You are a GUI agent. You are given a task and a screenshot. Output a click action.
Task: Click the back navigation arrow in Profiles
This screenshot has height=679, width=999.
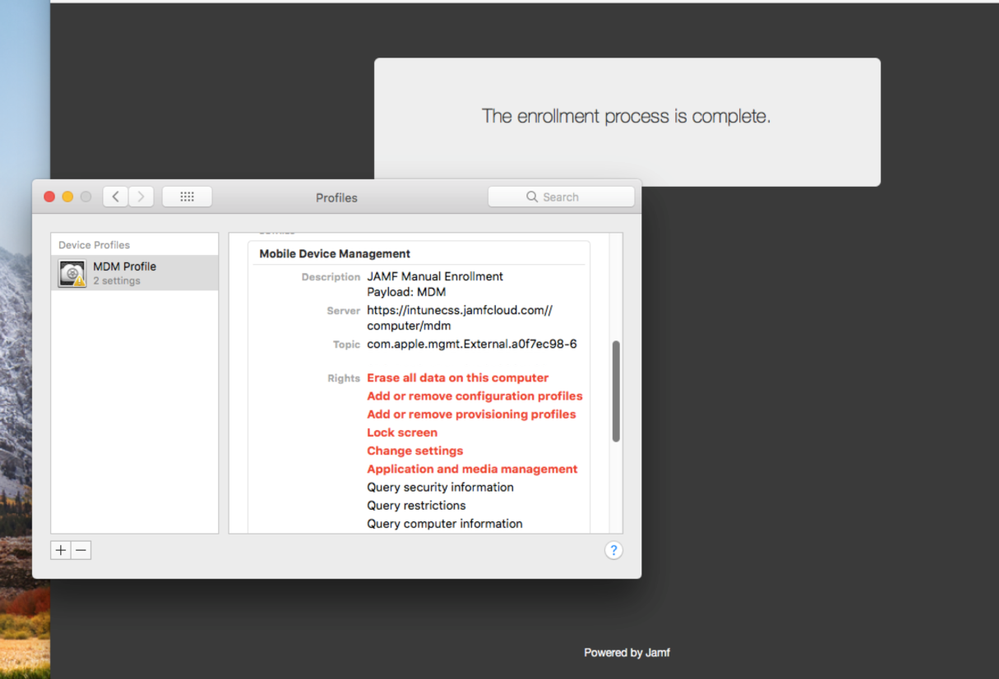tap(115, 197)
